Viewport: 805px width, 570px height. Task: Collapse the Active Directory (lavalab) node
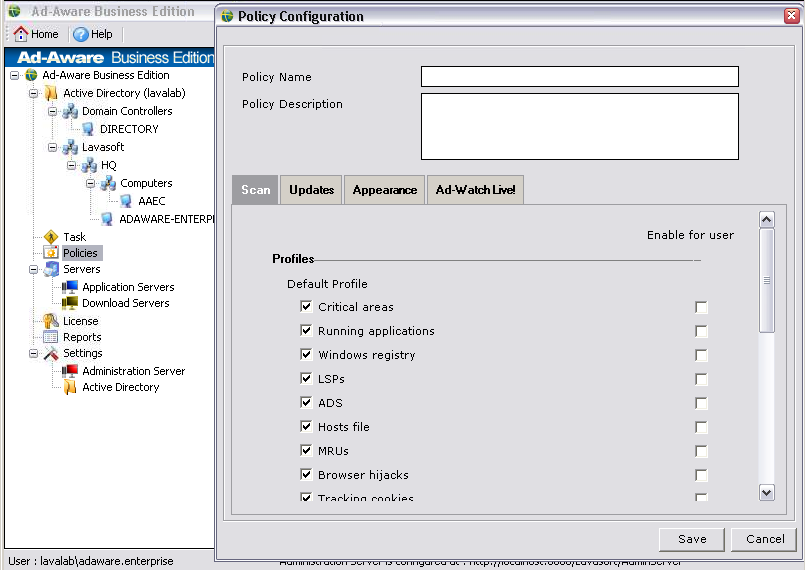coord(33,93)
